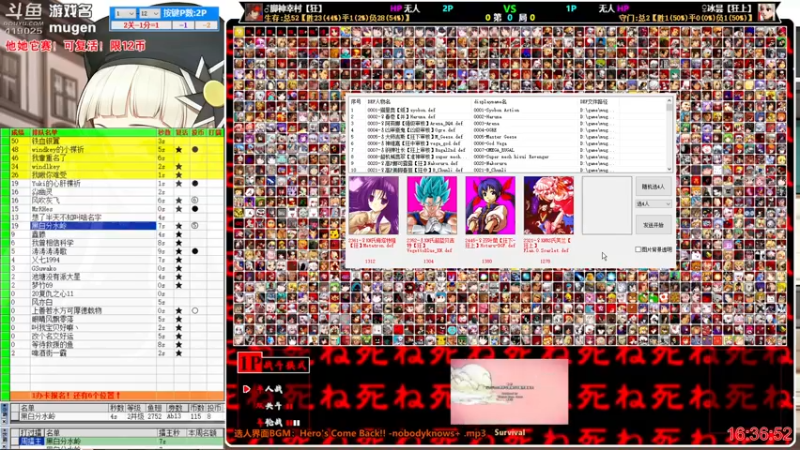Image resolution: width=800 pixels, height=450 pixels.
Task: Click the 序号 column header
Action: point(356,102)
